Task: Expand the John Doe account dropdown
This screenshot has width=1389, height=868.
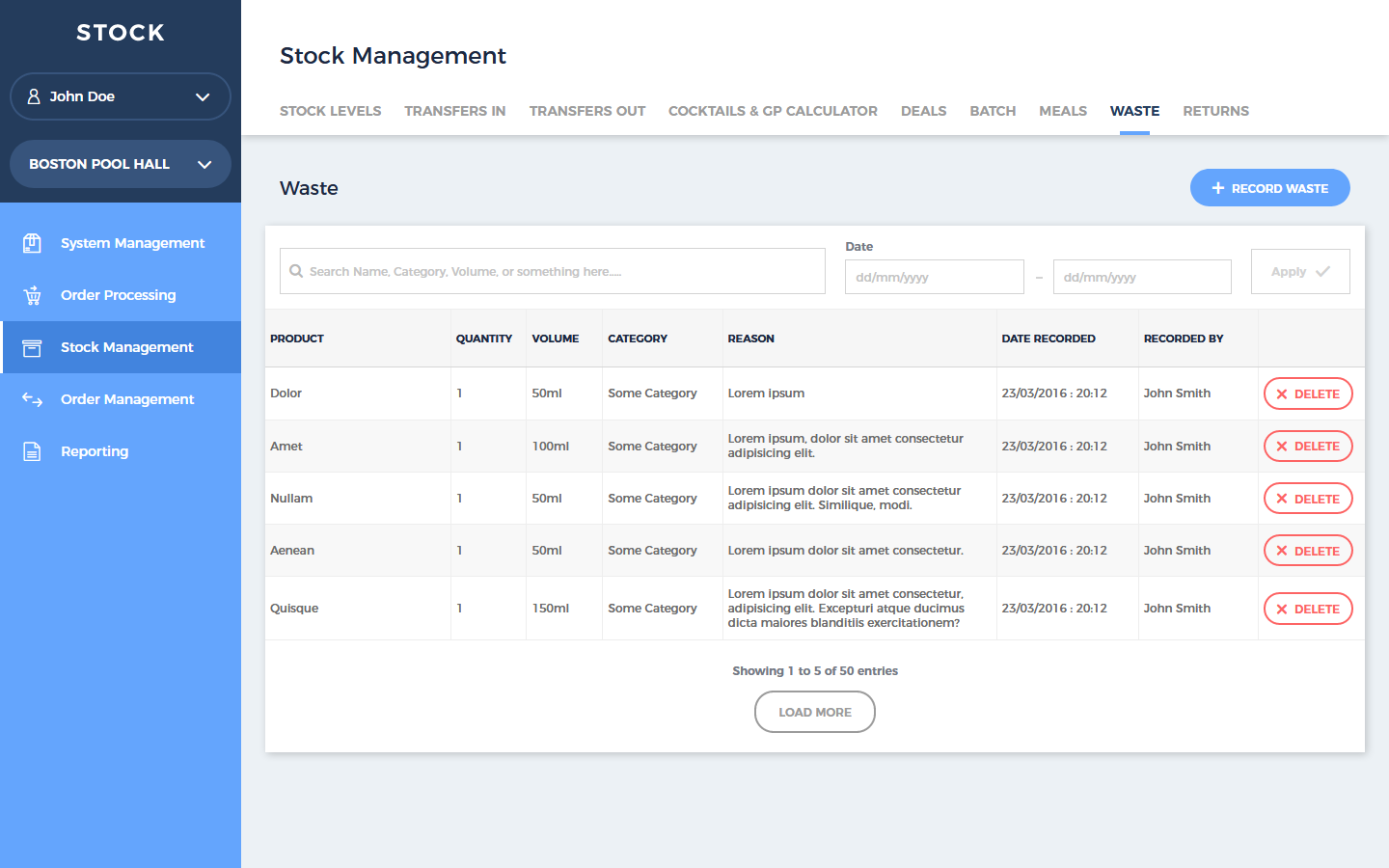Action: coord(203,96)
